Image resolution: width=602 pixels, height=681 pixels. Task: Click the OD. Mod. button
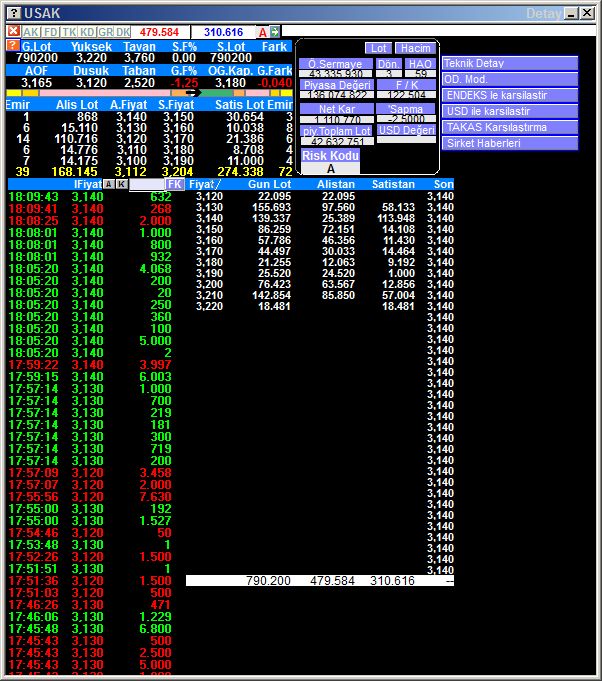pyautogui.click(x=510, y=79)
